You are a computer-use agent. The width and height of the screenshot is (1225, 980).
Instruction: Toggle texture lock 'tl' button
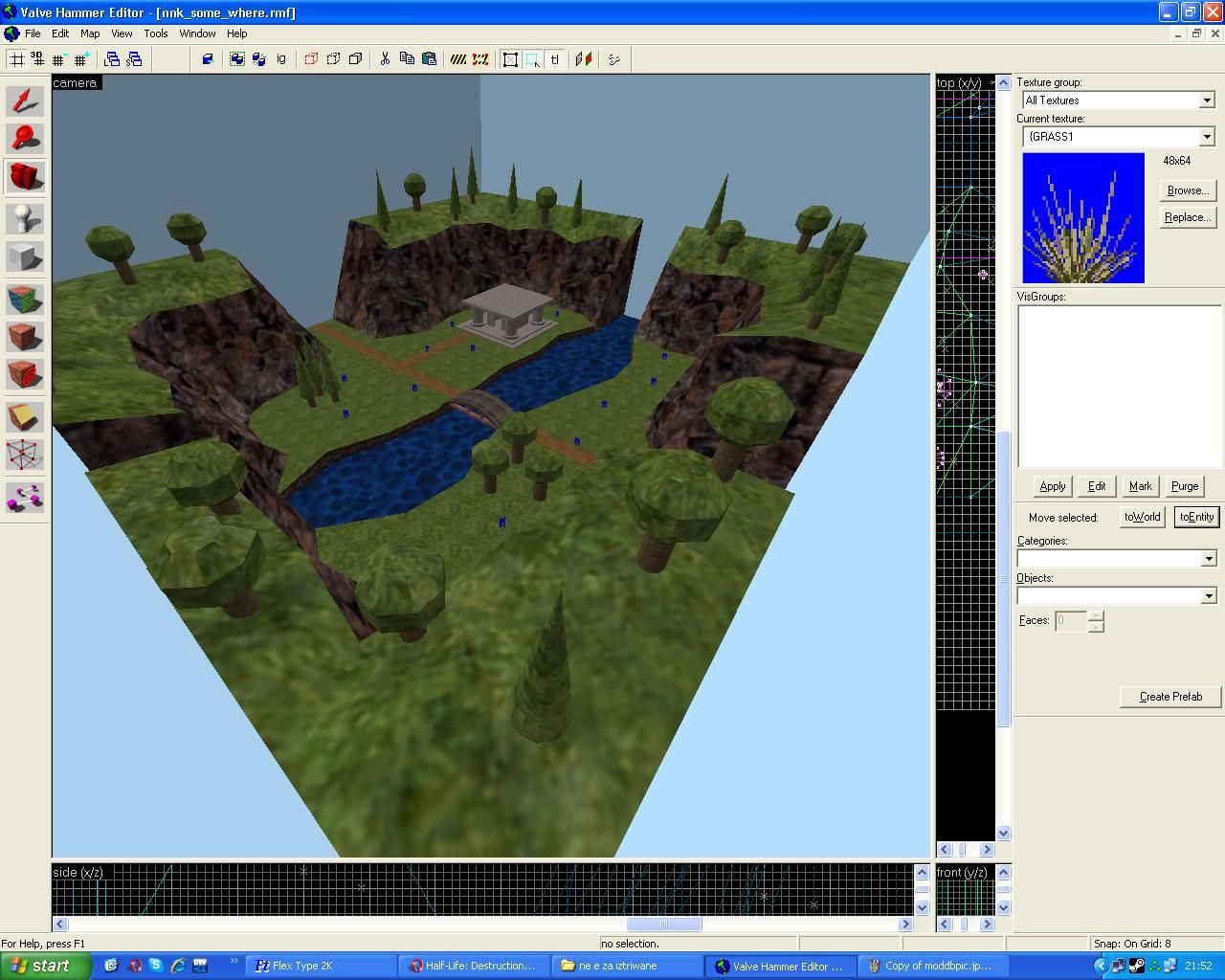coord(555,59)
